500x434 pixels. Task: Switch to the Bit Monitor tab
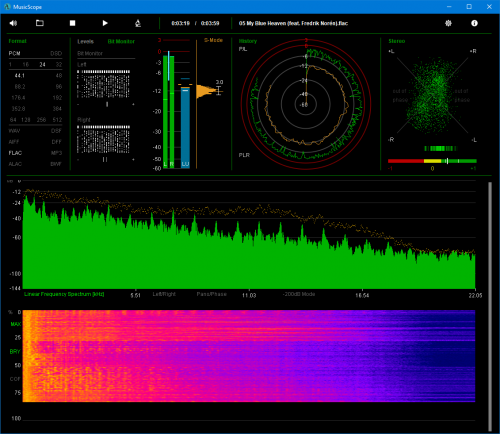coord(121,41)
